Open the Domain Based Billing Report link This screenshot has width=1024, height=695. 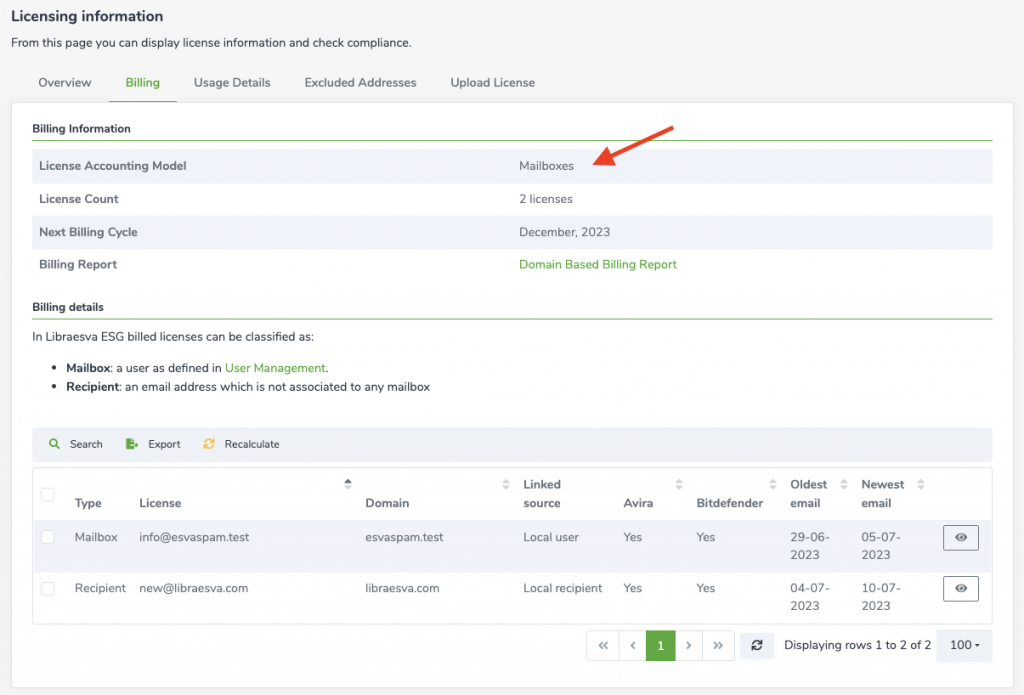click(x=597, y=264)
